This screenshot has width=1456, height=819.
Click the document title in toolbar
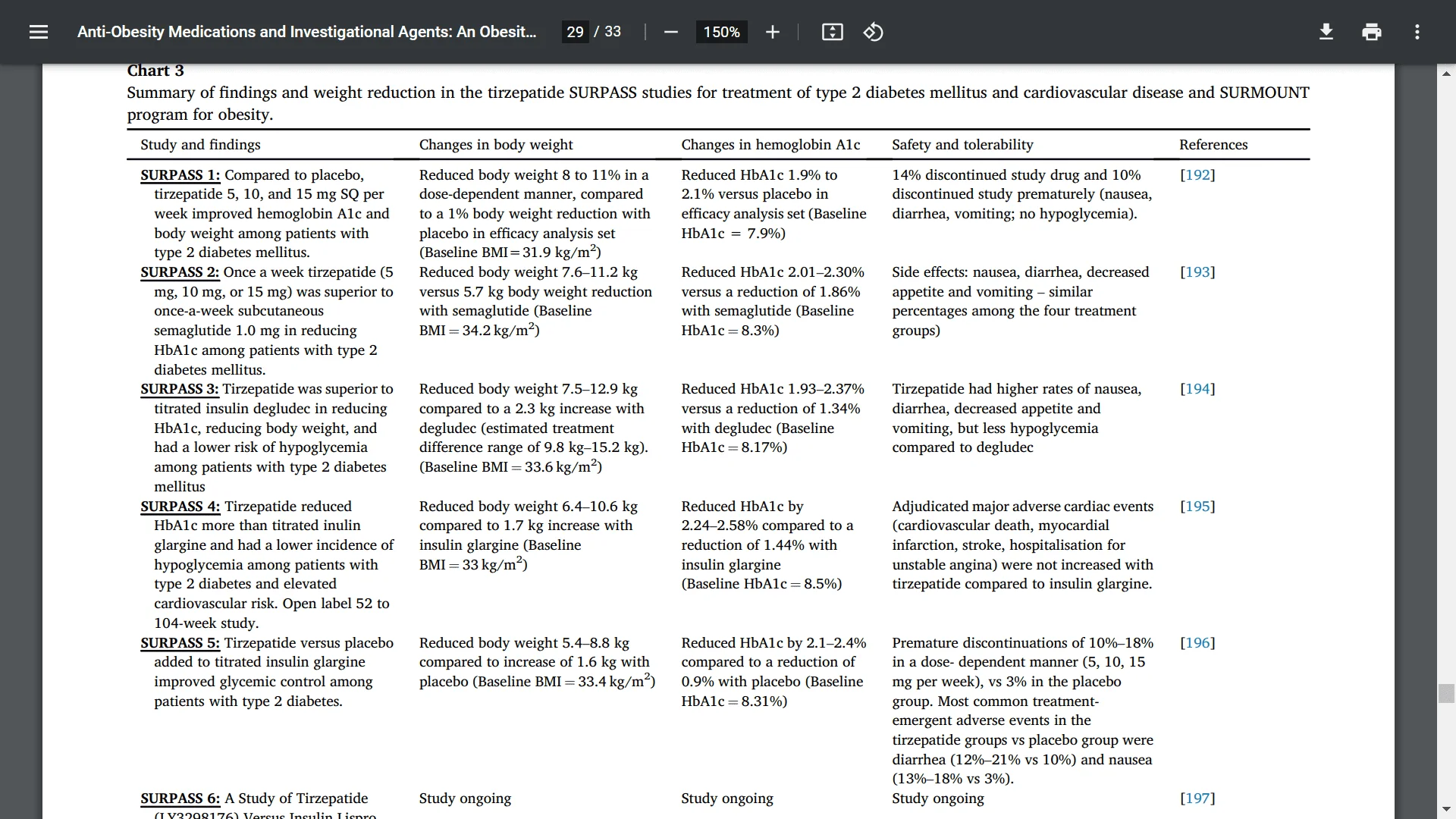(x=306, y=32)
